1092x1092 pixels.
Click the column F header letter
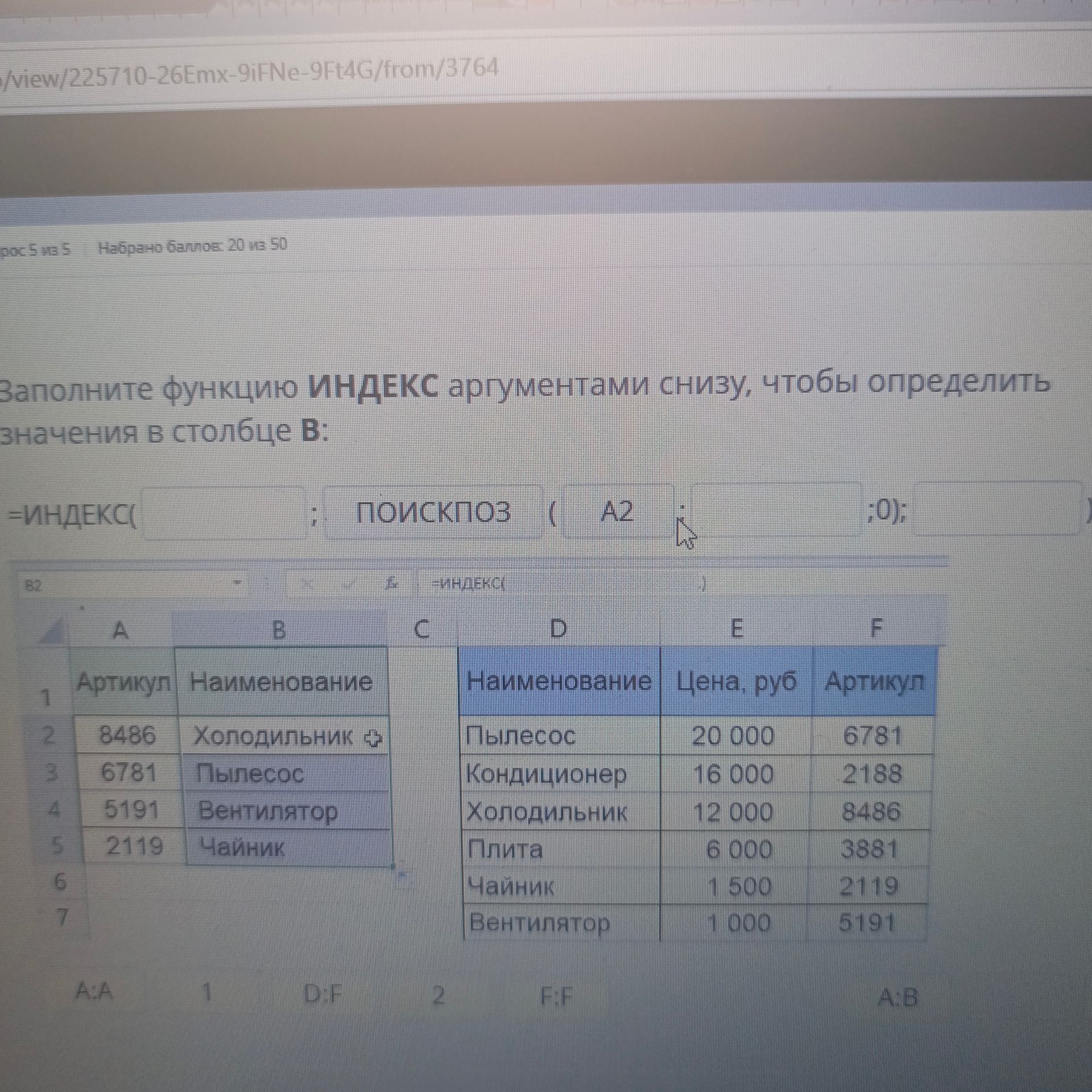point(876,628)
